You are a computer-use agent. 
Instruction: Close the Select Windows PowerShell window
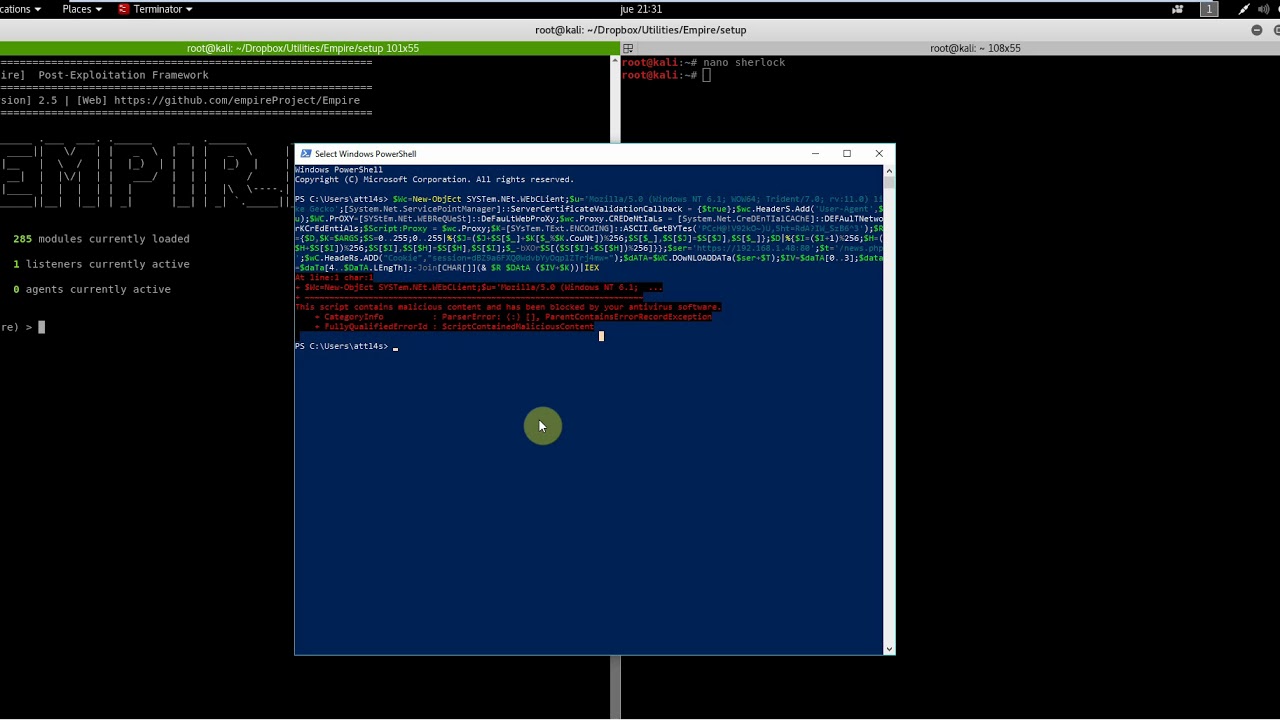coord(879,154)
